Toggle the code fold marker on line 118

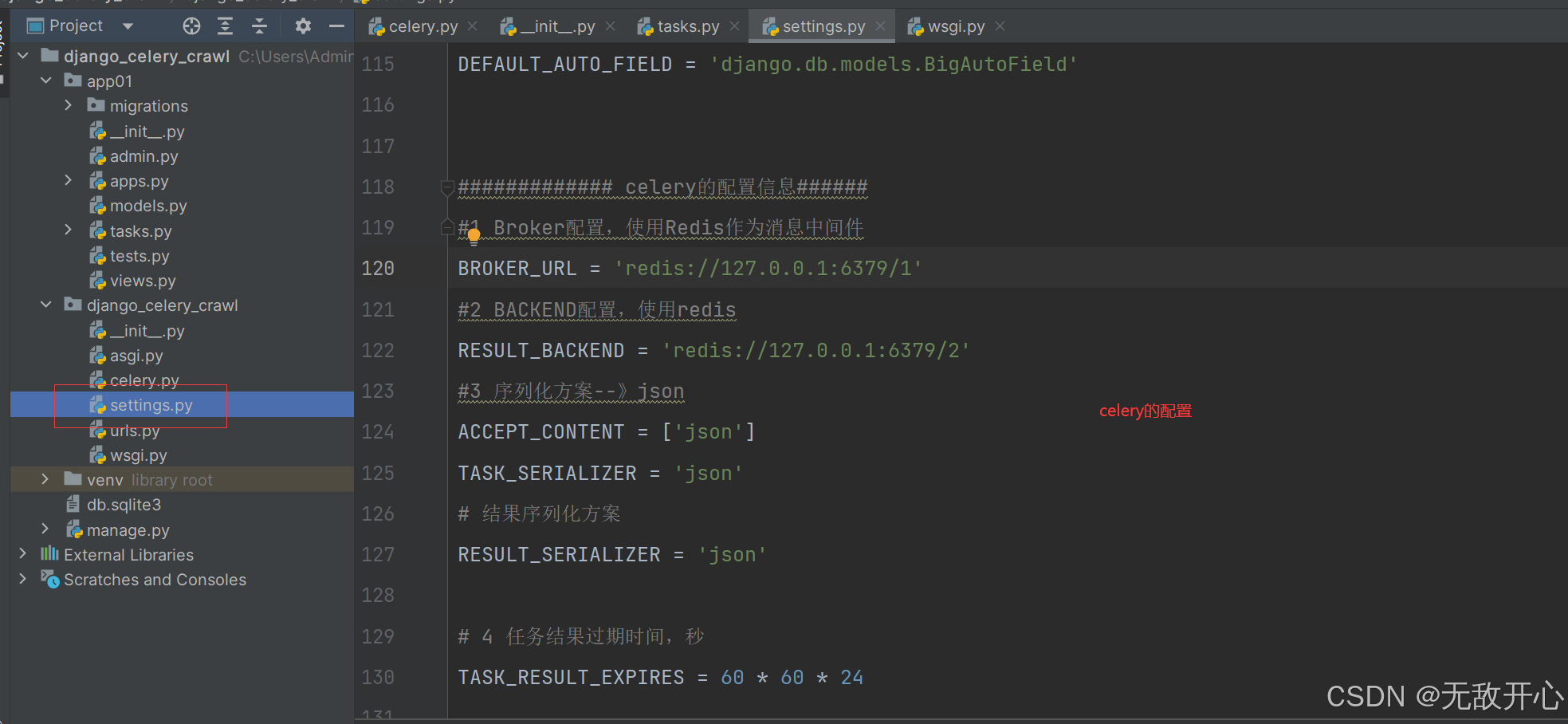coord(447,188)
